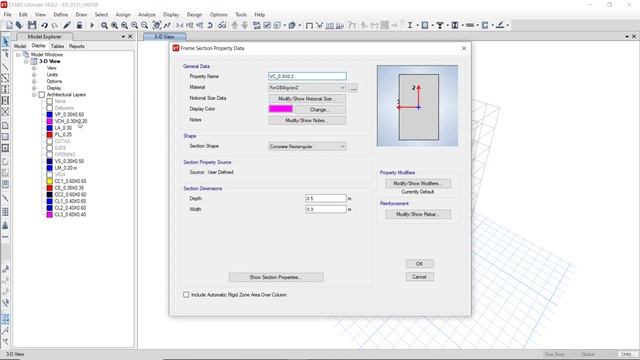The image size is (640, 360).
Task: Open the Define menu
Action: click(x=61, y=14)
